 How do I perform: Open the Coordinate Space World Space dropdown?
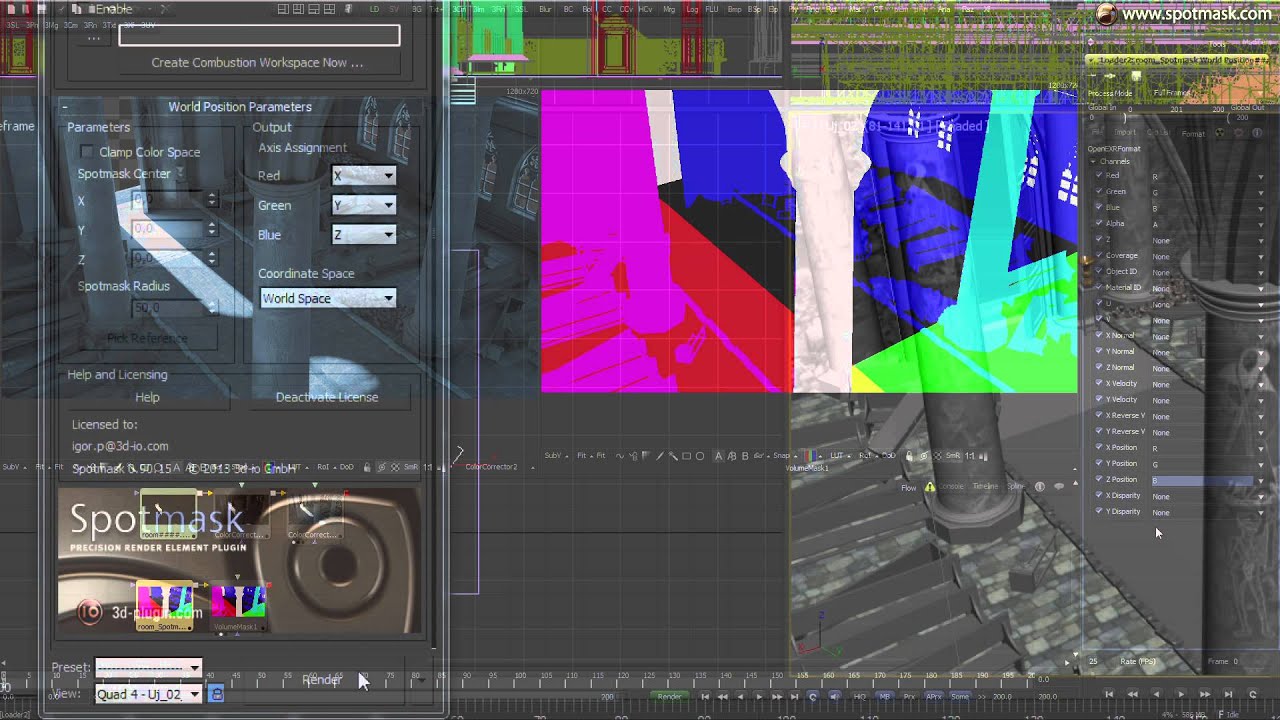(328, 298)
